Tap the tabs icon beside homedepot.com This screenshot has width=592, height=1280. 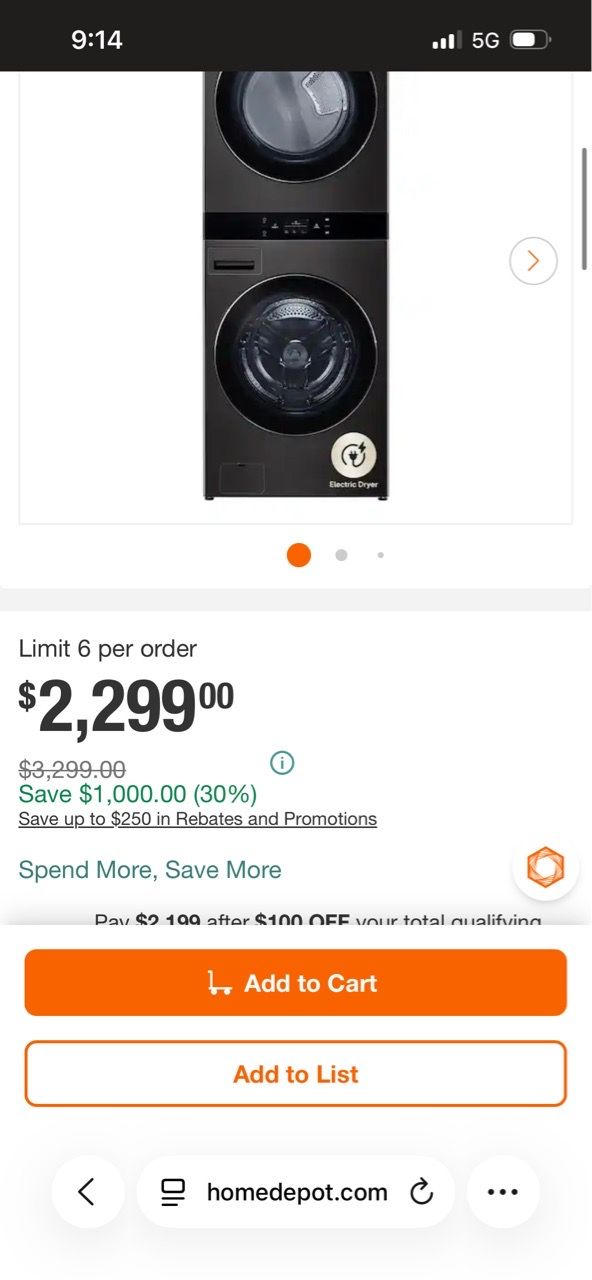click(x=173, y=1192)
